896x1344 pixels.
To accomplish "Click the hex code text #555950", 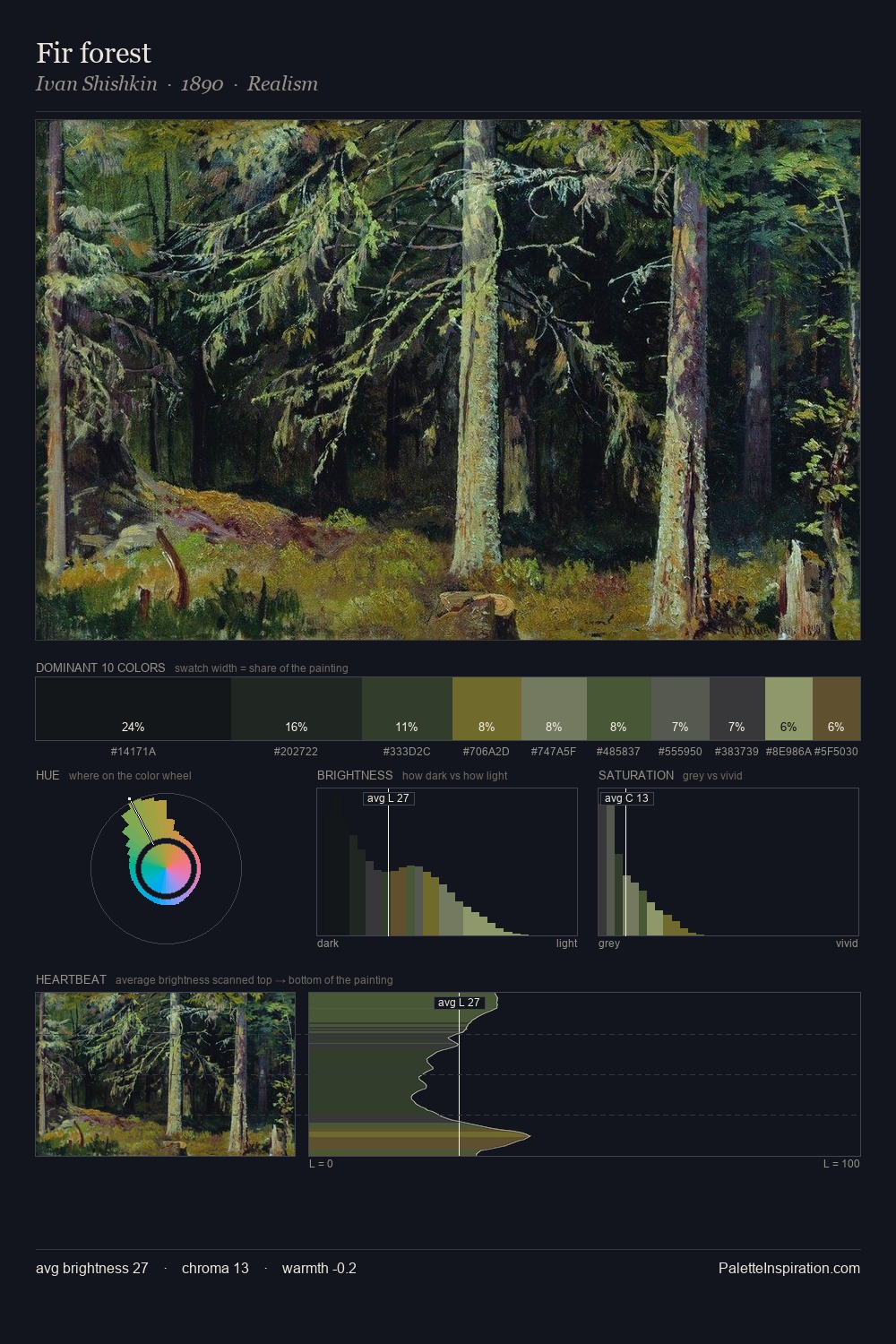I will click(680, 752).
